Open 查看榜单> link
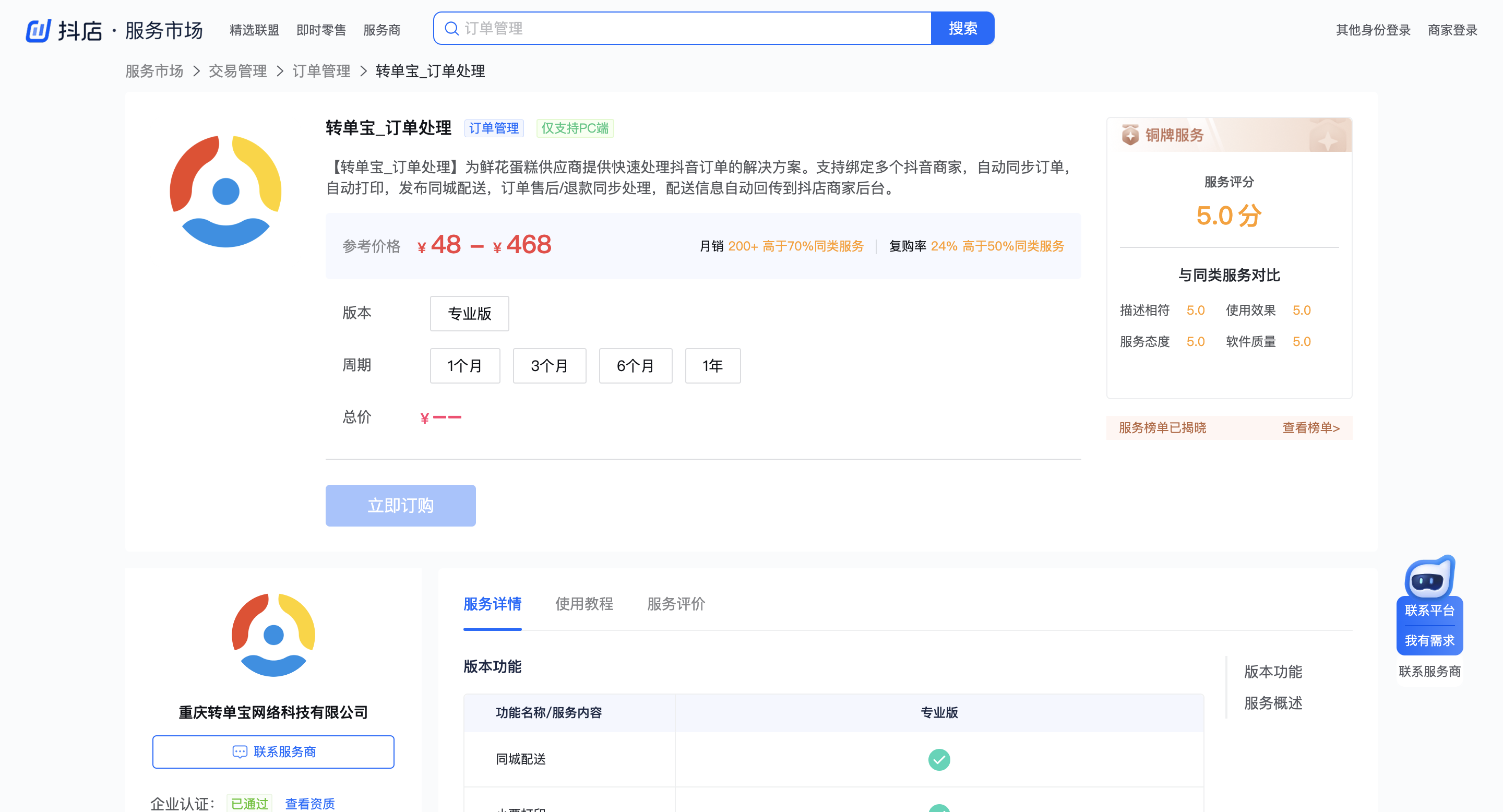The height and width of the screenshot is (812, 1503). (x=1311, y=427)
